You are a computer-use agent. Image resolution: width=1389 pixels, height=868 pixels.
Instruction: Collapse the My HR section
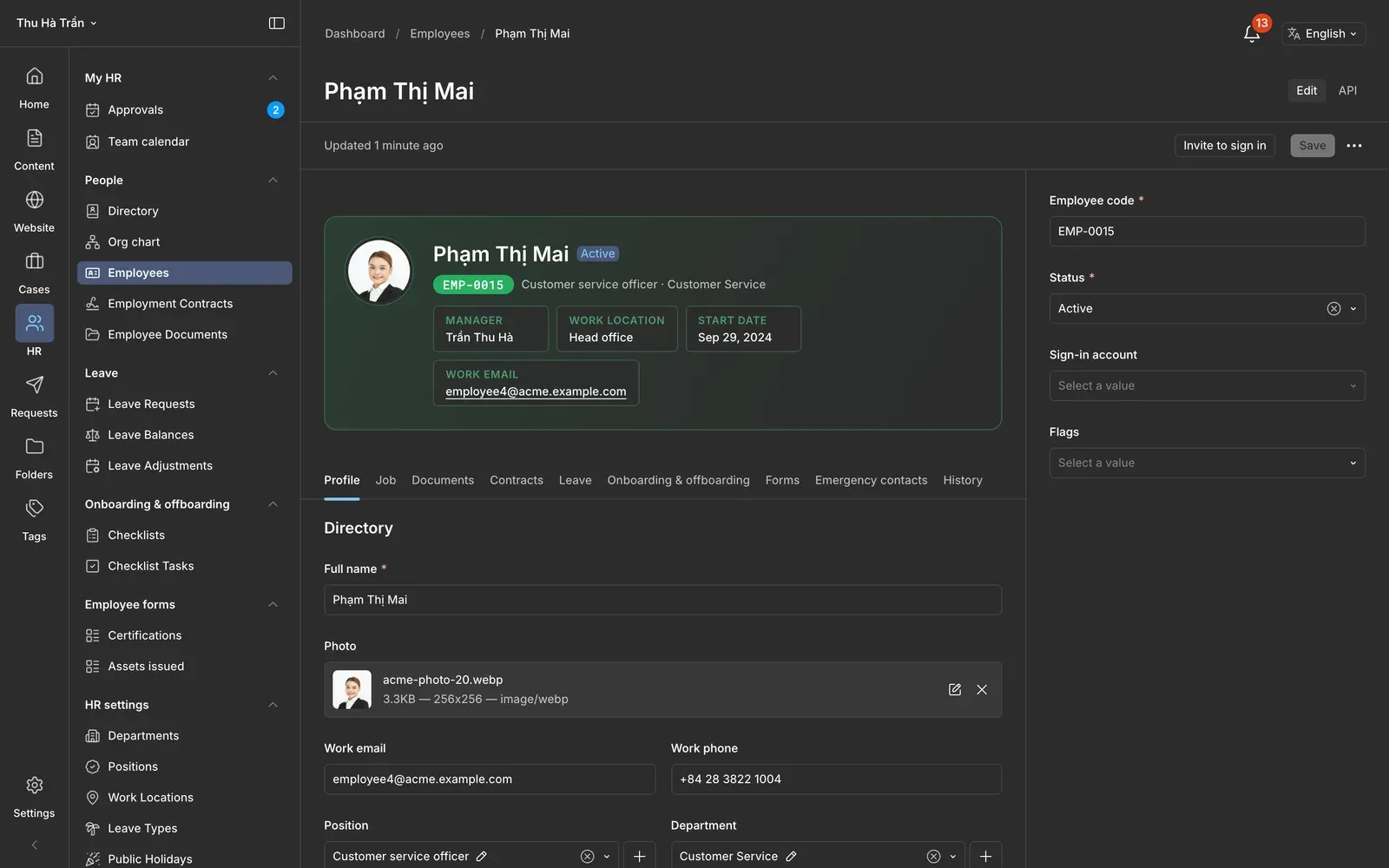[x=273, y=78]
